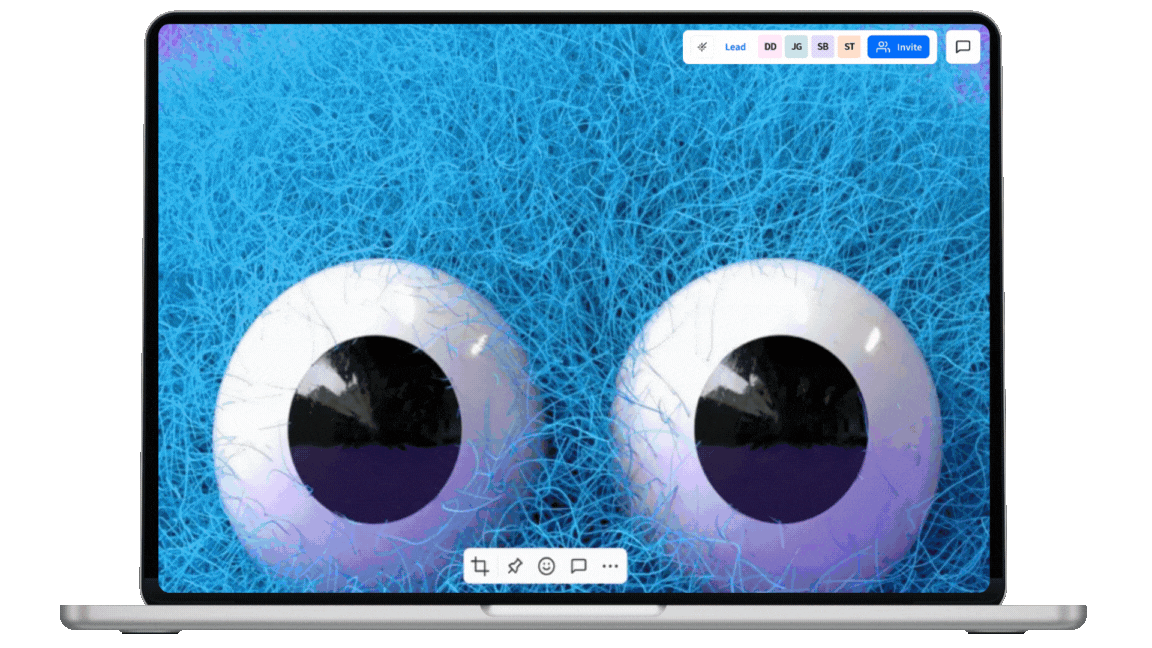Select the ST collaborator avatar
Image resolution: width=1152 pixels, height=648 pixels.
(x=849, y=47)
